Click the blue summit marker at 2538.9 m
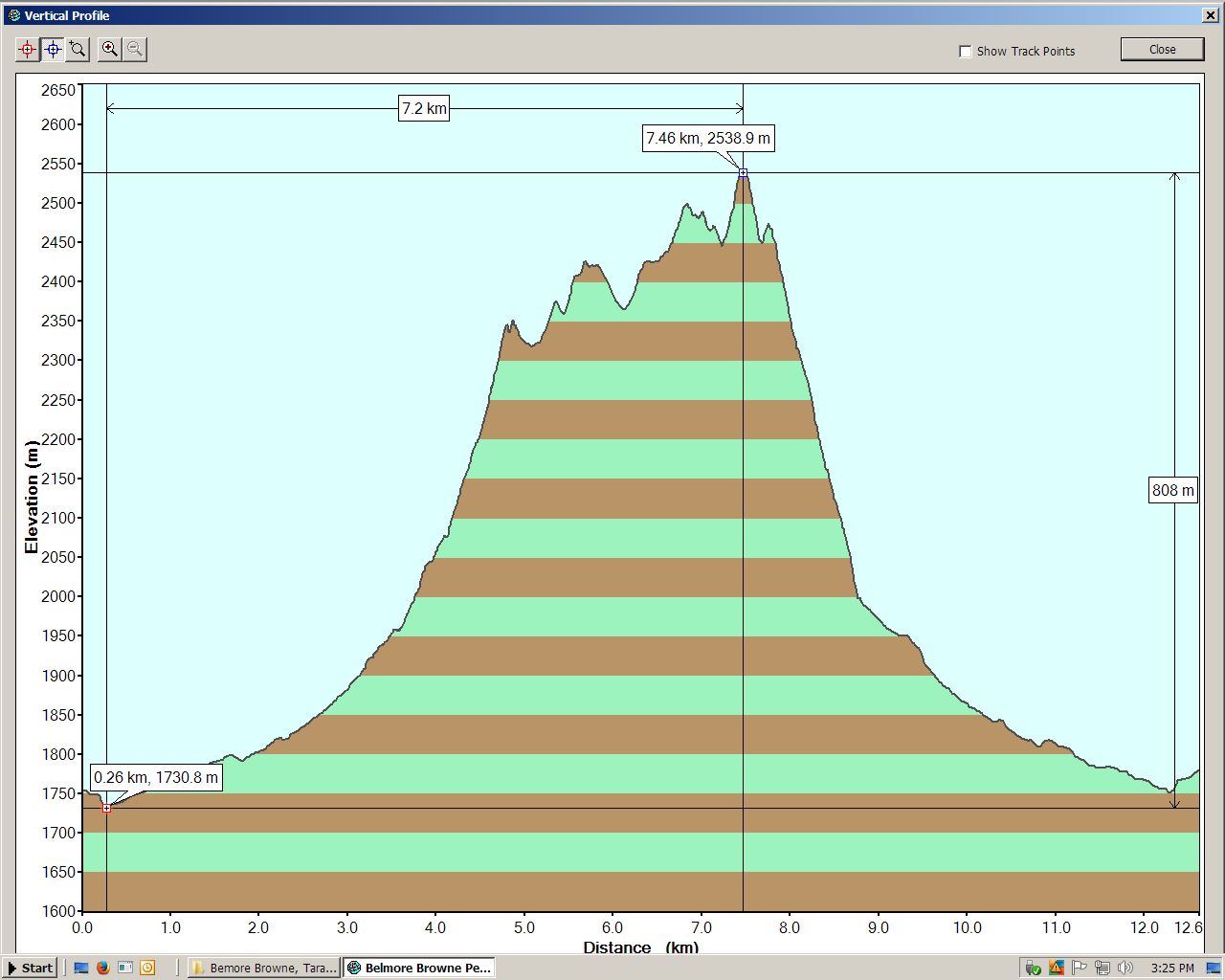 click(743, 173)
